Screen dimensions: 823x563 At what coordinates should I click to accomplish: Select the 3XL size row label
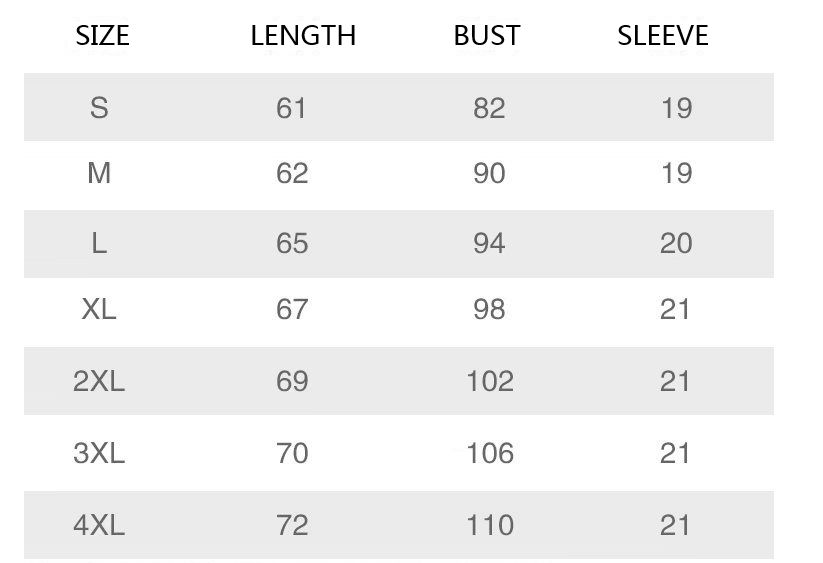pos(99,452)
